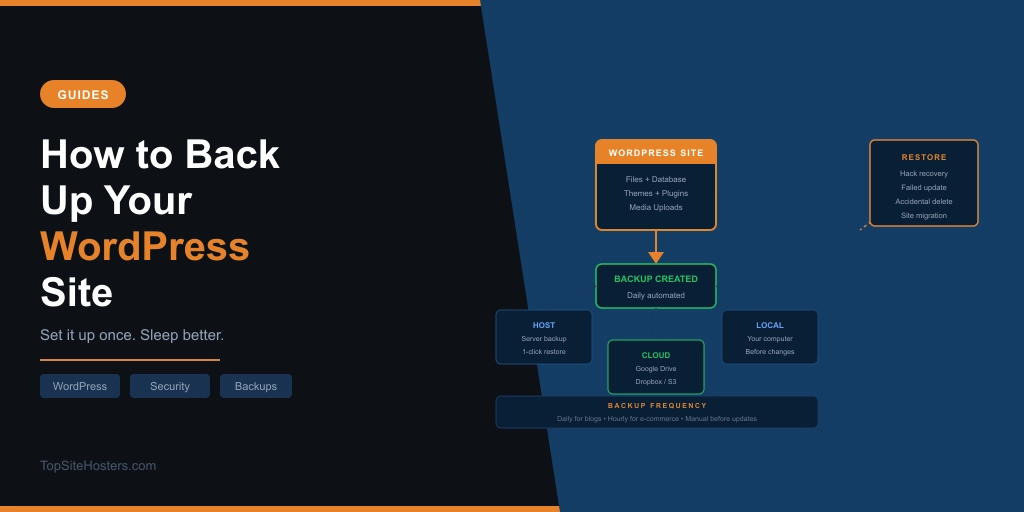
Task: Click the orange GUIDES badge
Action: [83, 94]
